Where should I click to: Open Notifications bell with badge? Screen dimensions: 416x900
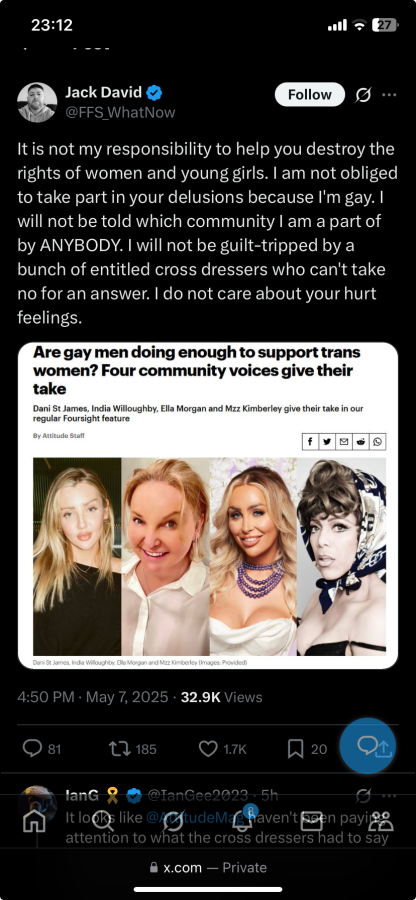click(x=244, y=820)
